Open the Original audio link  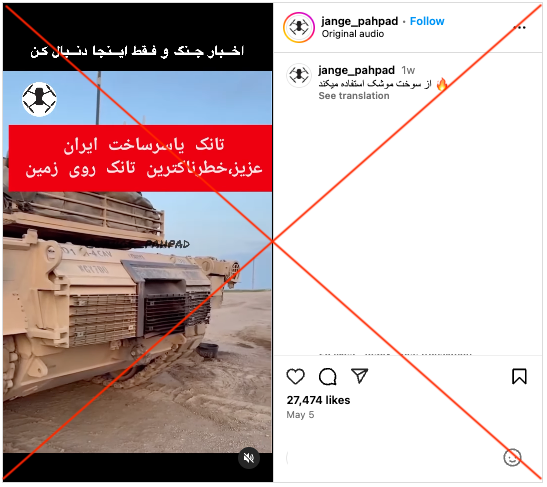pos(353,34)
